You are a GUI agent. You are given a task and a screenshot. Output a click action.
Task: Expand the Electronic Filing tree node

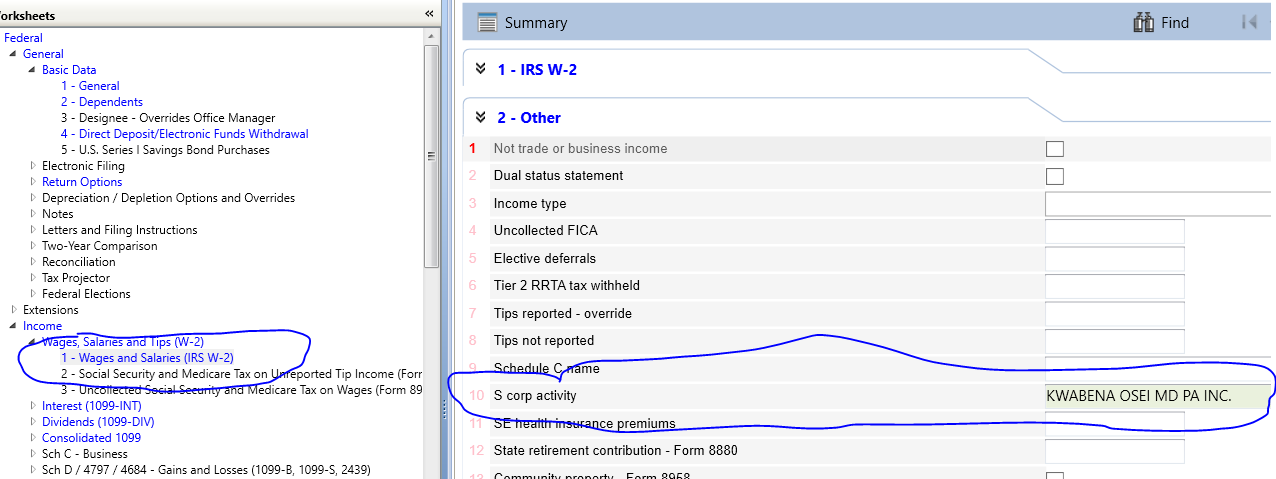32,166
